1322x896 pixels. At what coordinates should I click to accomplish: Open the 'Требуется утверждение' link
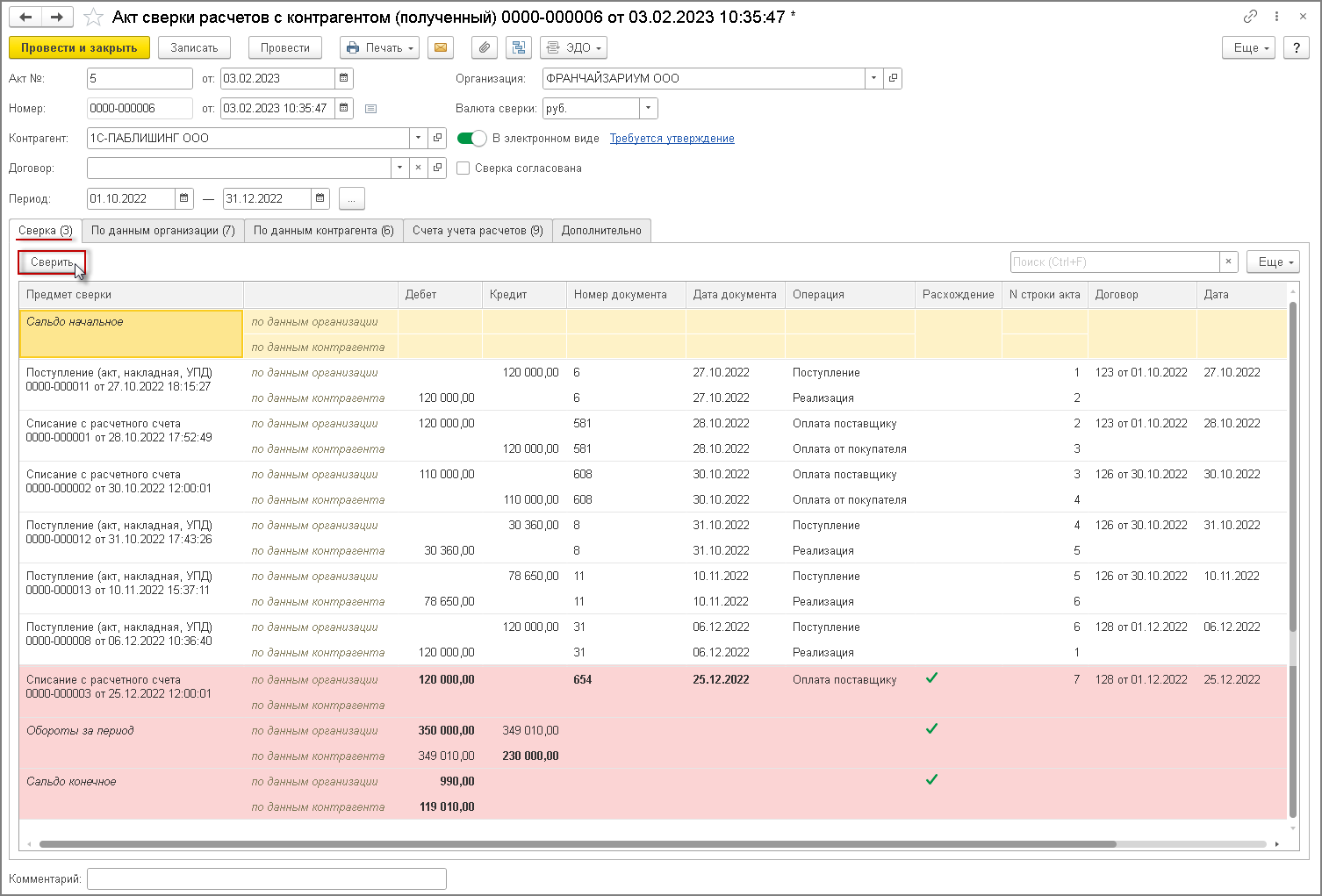coord(672,139)
